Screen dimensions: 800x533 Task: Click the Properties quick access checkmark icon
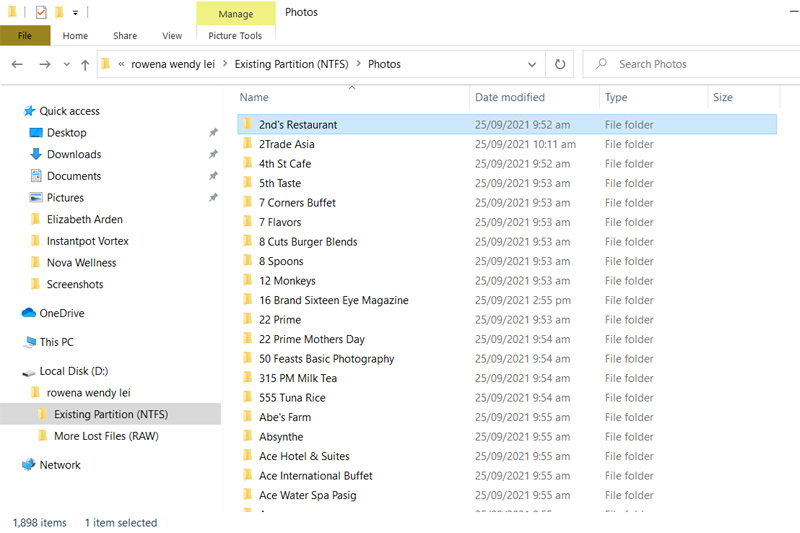pyautogui.click(x=41, y=12)
